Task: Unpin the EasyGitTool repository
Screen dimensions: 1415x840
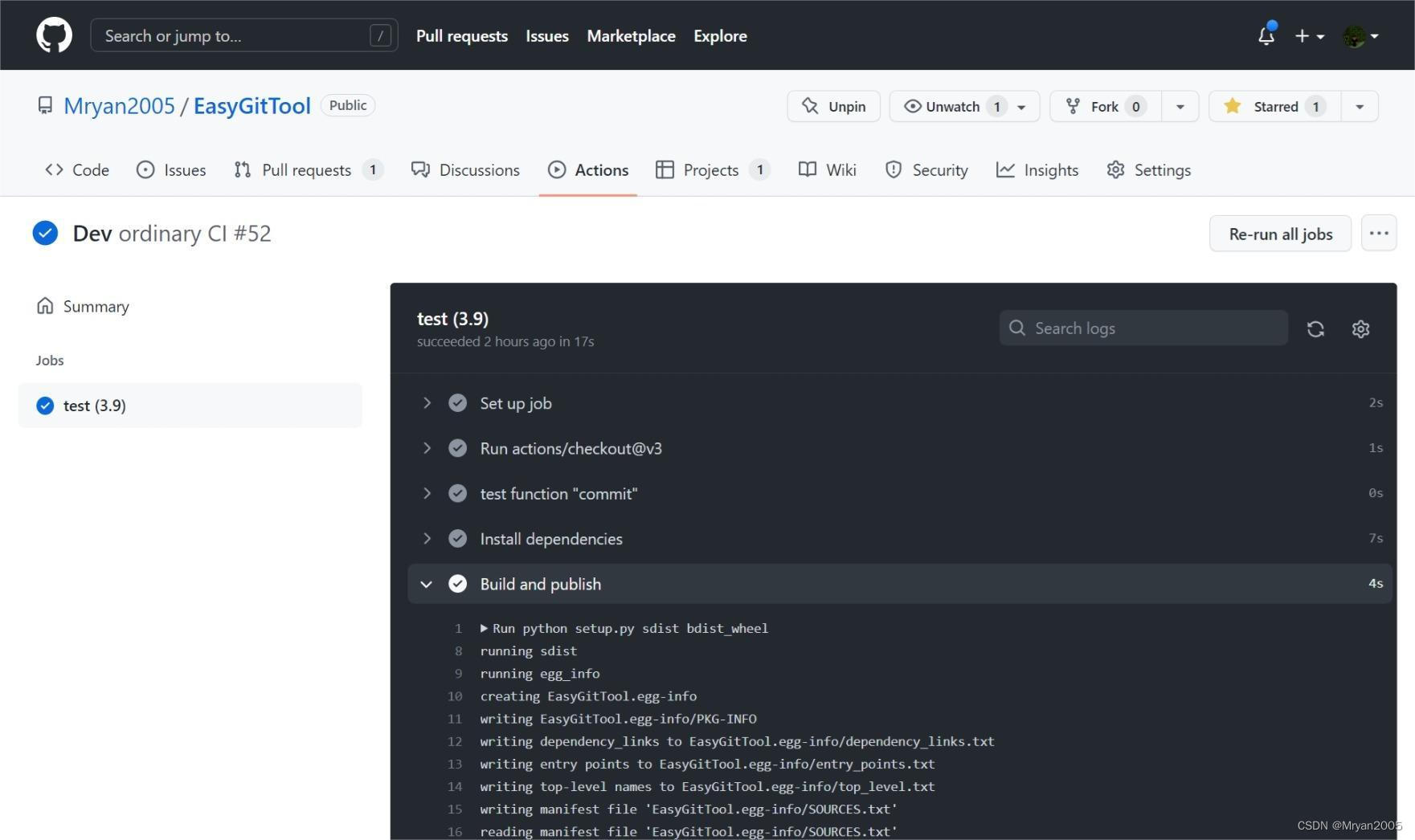Action: [x=833, y=105]
